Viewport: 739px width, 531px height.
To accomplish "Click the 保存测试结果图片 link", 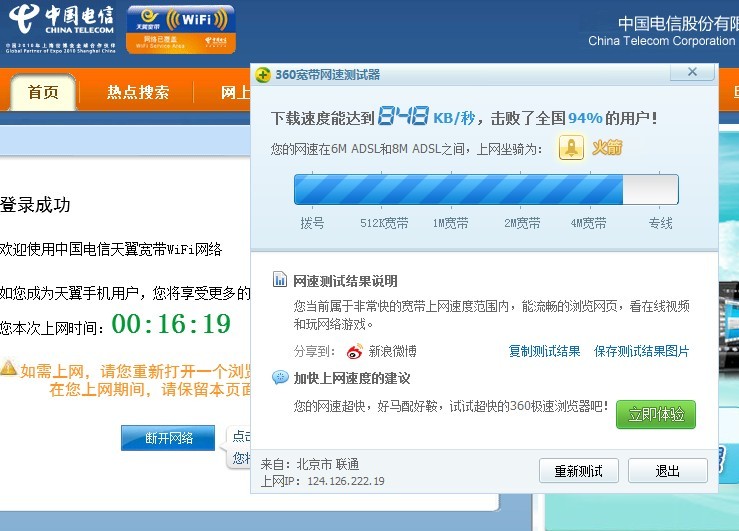I will click(x=641, y=351).
